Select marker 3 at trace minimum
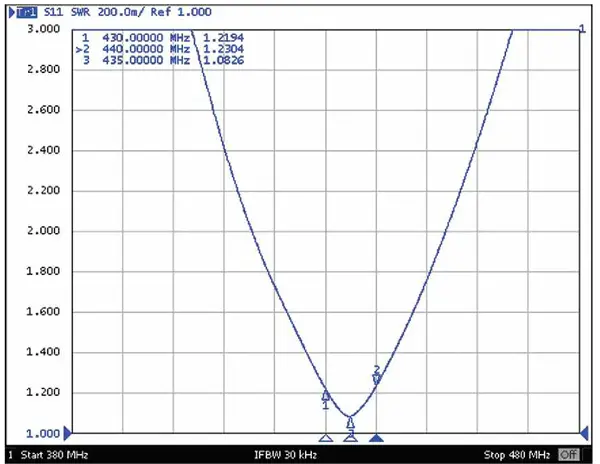 coord(350,423)
